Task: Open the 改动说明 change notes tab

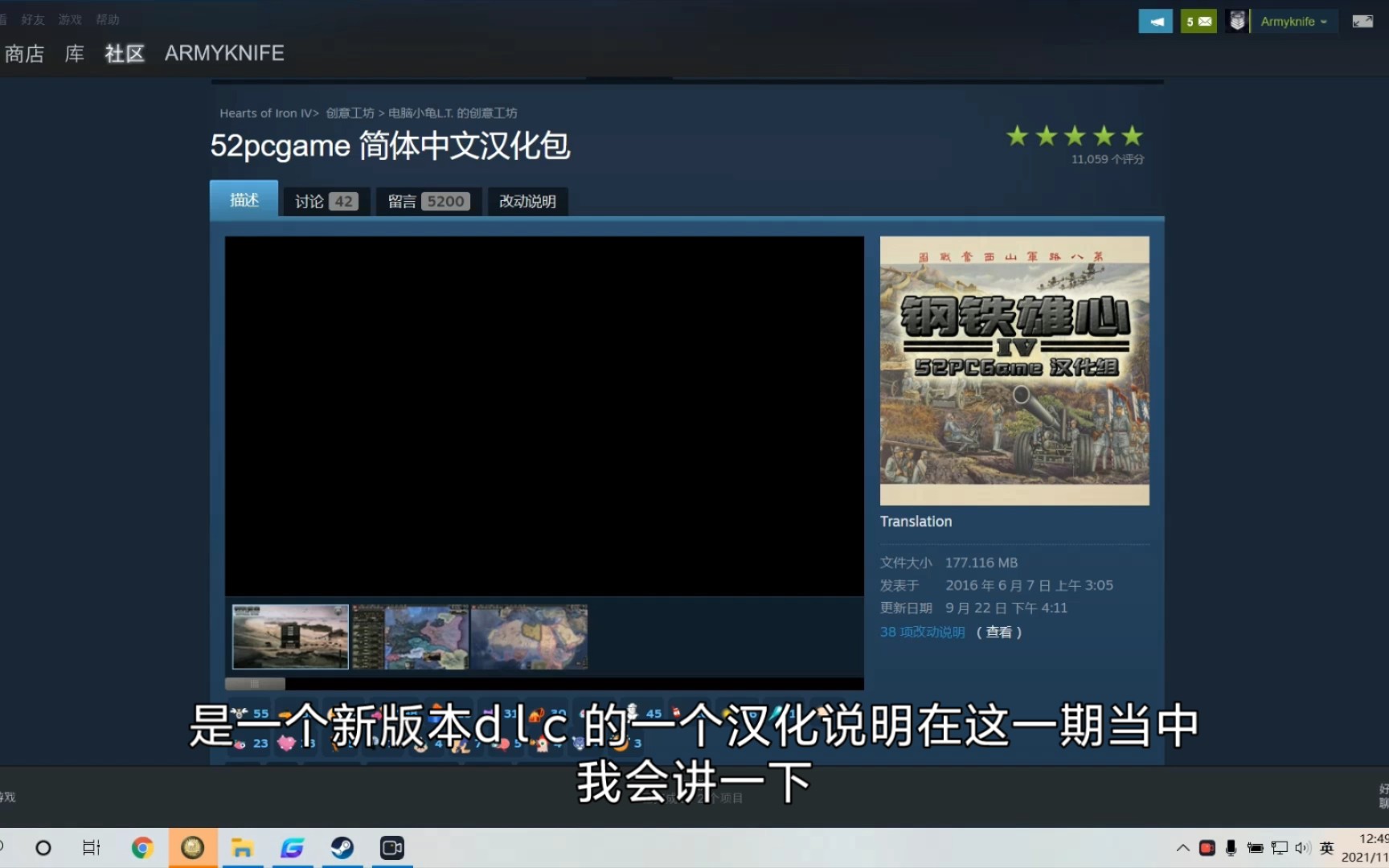Action: [x=527, y=201]
